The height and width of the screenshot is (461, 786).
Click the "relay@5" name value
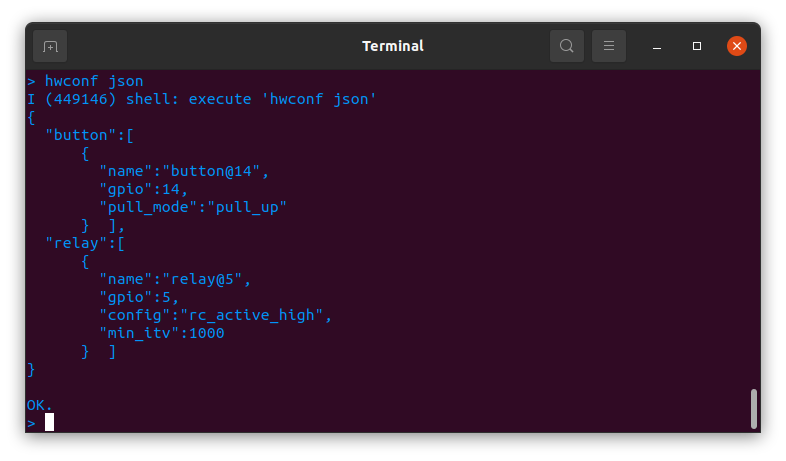(202, 279)
